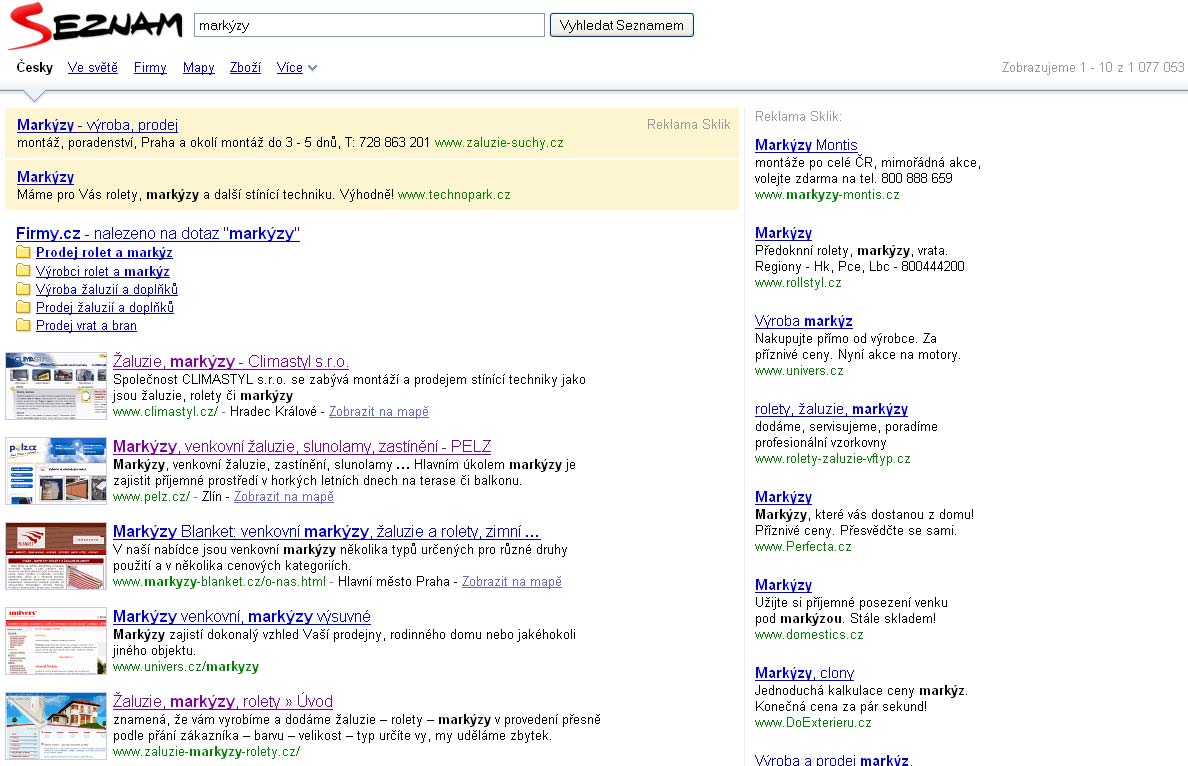Screen dimensions: 1188x766
Task: Open the Firmy tab
Action: (150, 67)
